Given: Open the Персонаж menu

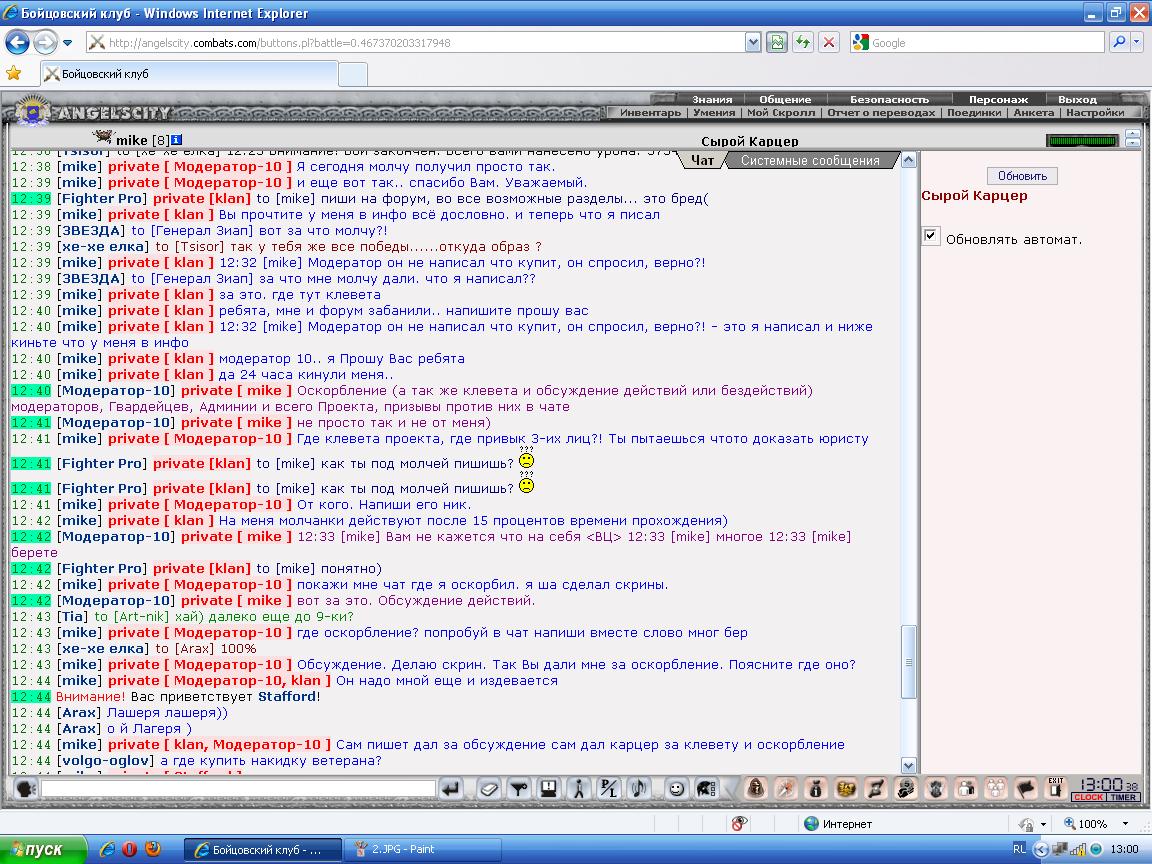Looking at the screenshot, I should coord(998,99).
